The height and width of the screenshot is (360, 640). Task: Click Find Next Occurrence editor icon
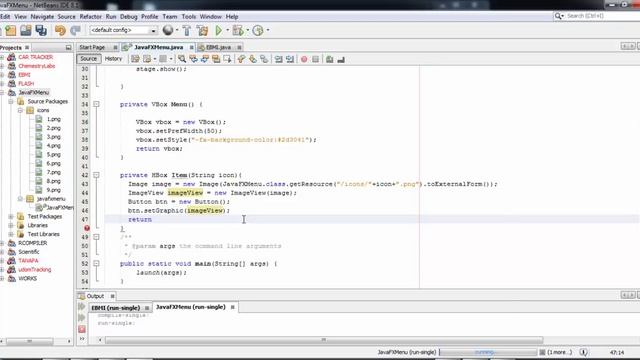coord(204,59)
